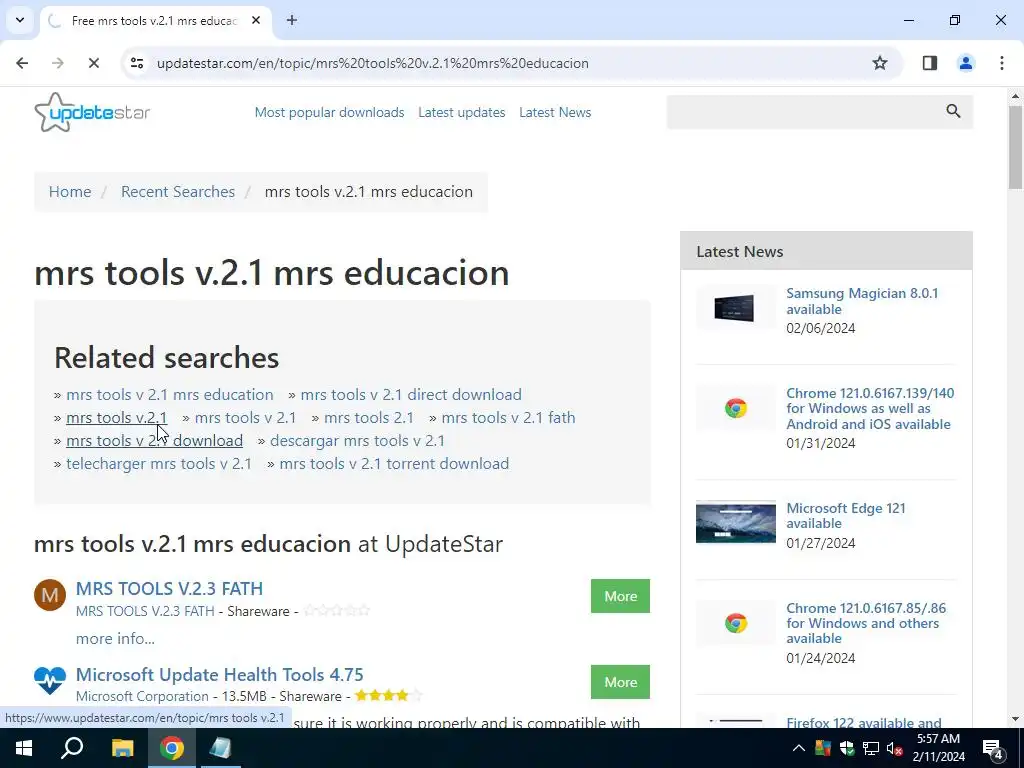Open Windows taskbar search
The height and width of the screenshot is (768, 1024).
[72, 748]
